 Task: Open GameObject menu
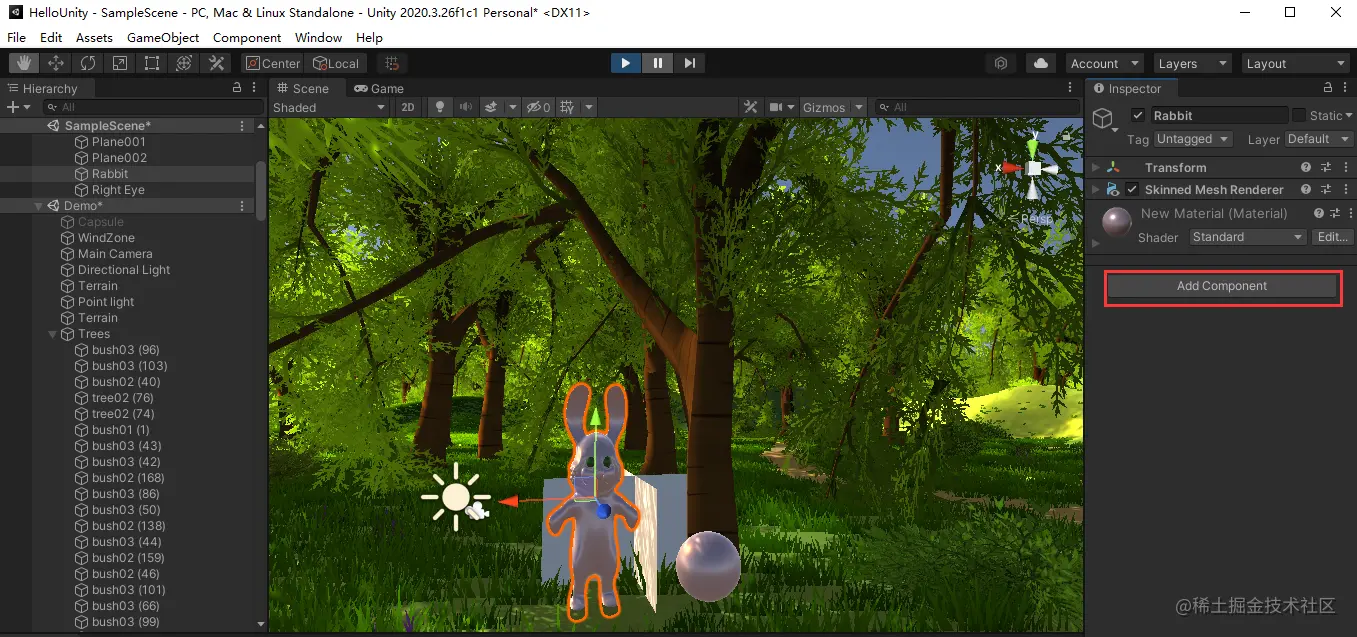point(163,37)
